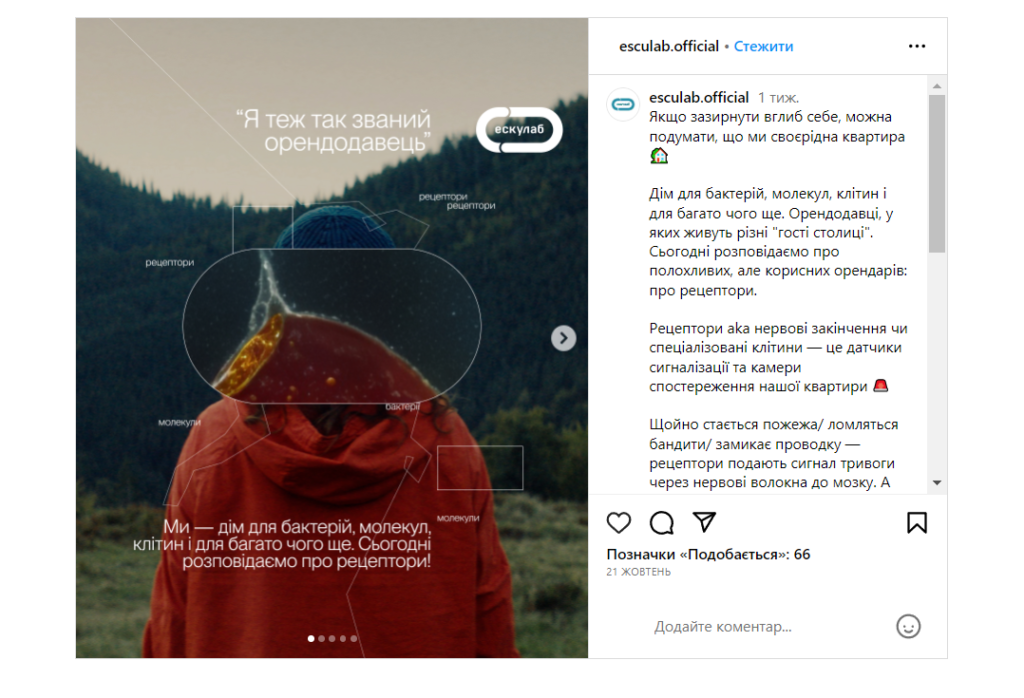Select the second carousel dot indicator
Image resolution: width=1024 pixels, height=698 pixels.
pos(321,639)
